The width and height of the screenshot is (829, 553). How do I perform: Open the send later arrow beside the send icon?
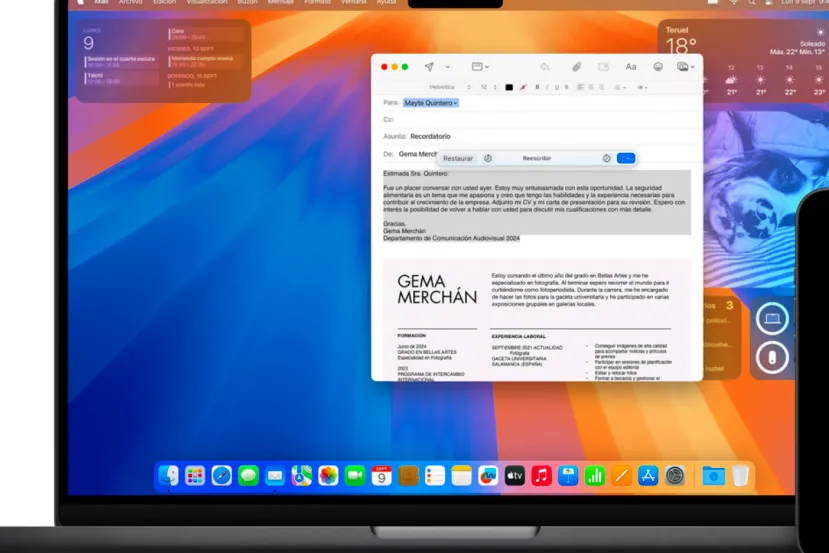[447, 67]
